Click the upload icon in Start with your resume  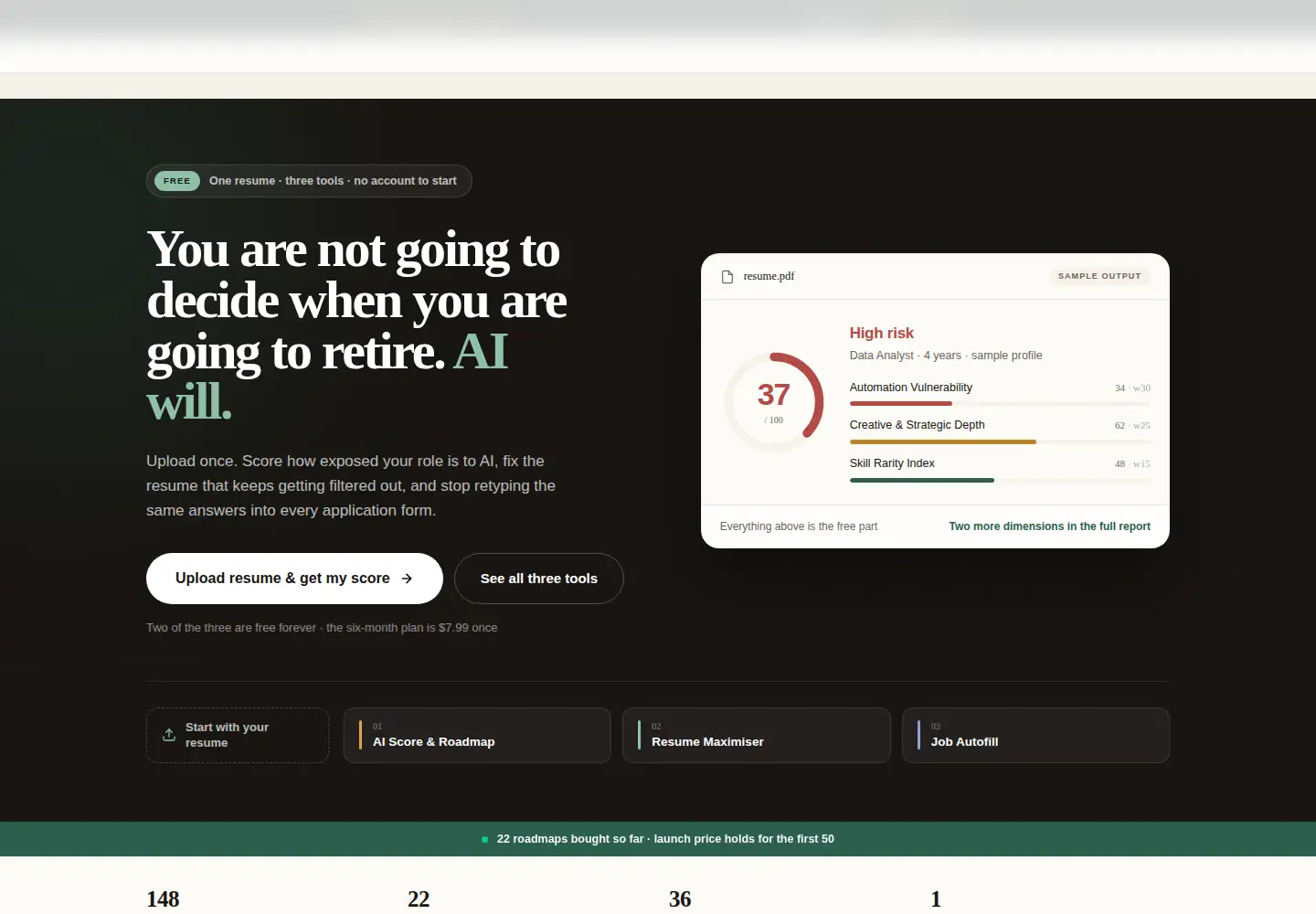[x=169, y=735]
